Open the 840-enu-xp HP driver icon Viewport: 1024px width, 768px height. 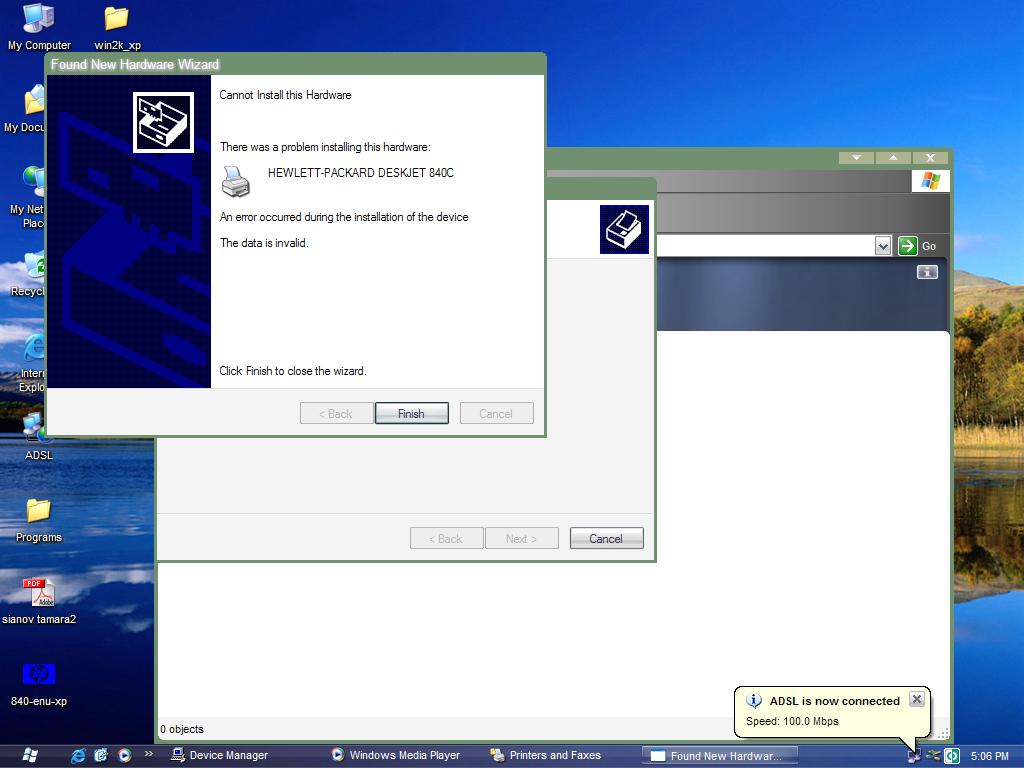[38, 675]
